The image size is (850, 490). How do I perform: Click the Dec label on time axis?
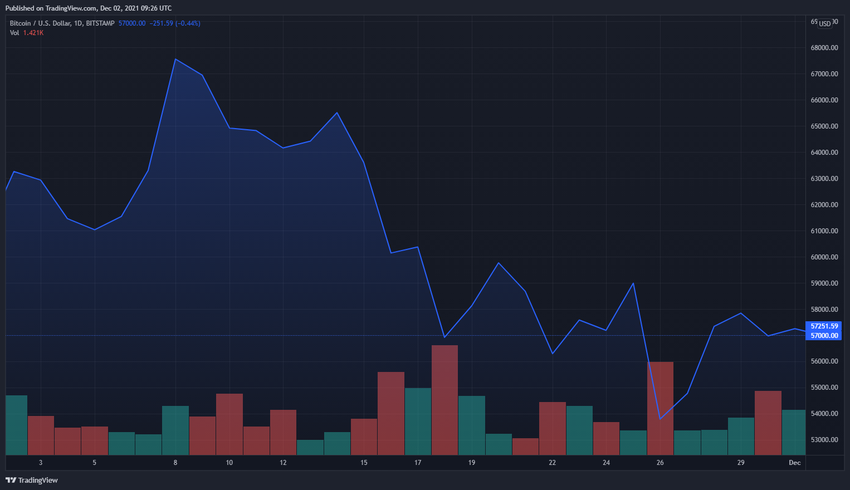pos(795,462)
